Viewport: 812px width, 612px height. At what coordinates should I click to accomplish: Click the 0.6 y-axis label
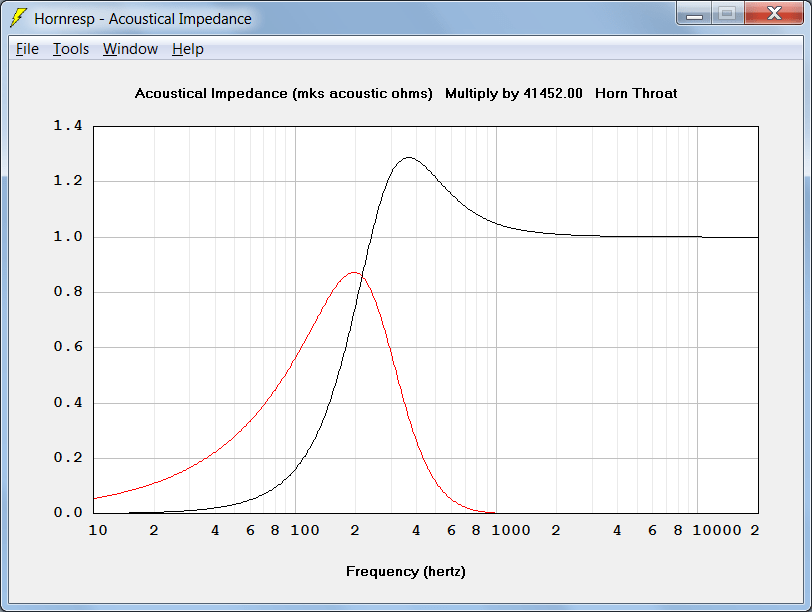click(68, 346)
